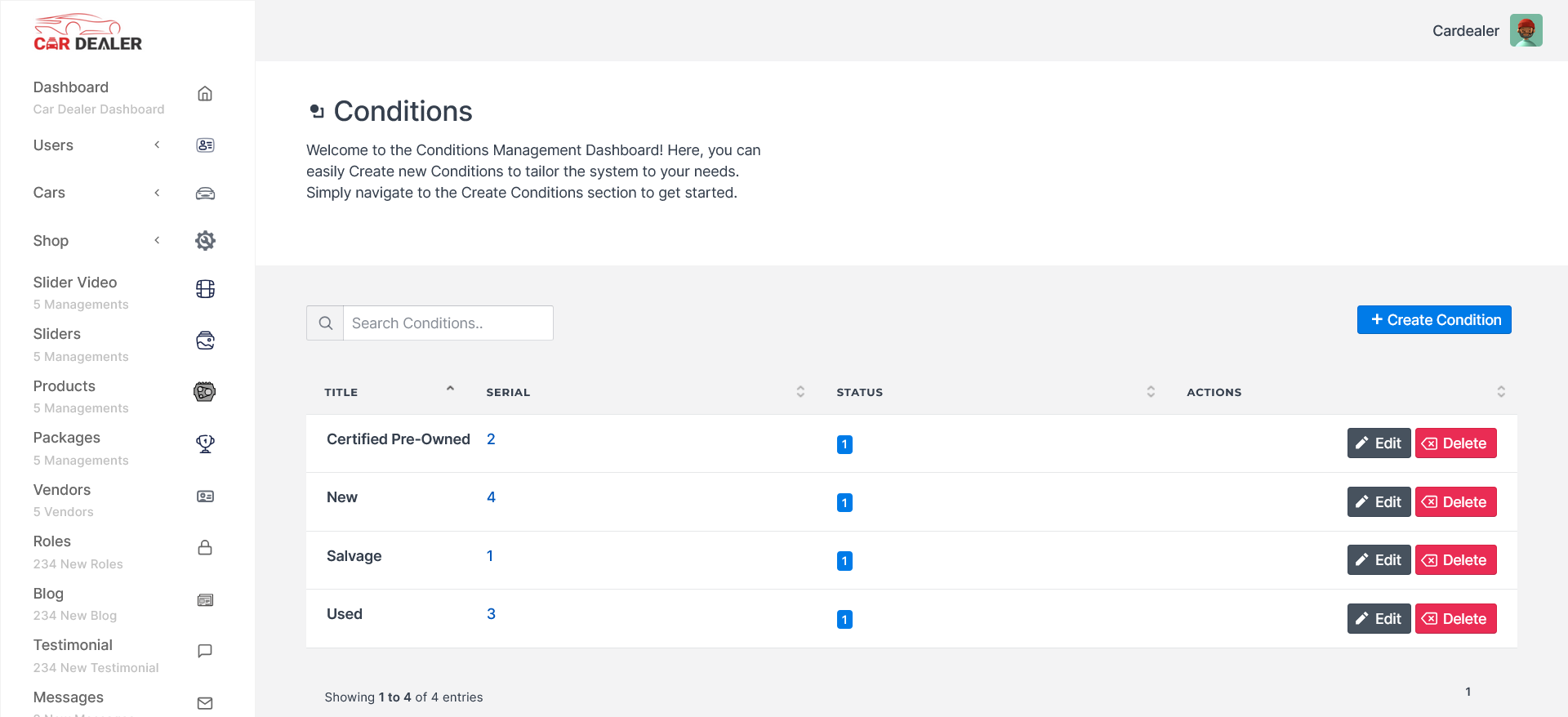Delete the Salvage condition
The width and height of the screenshot is (1568, 717).
[x=1455, y=560]
